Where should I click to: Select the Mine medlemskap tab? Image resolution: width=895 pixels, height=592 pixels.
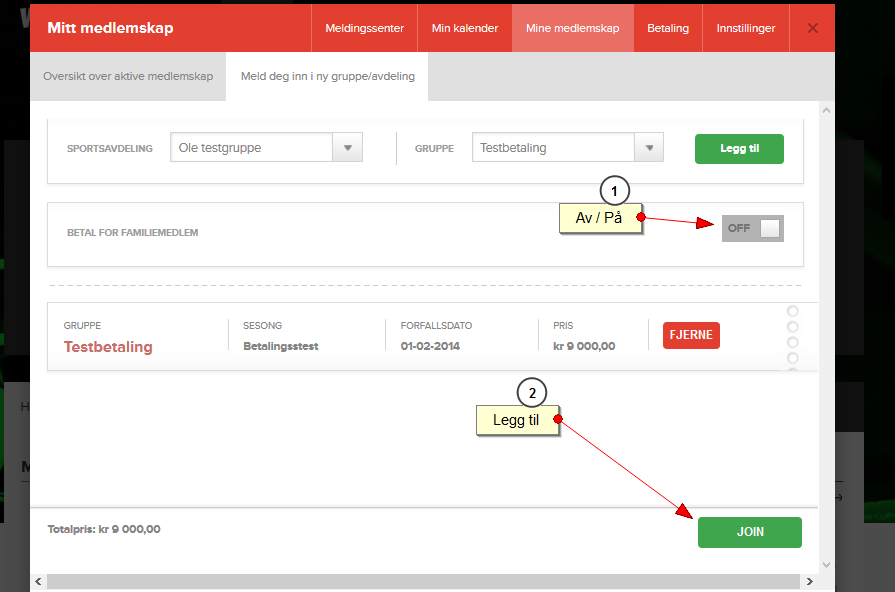click(573, 28)
